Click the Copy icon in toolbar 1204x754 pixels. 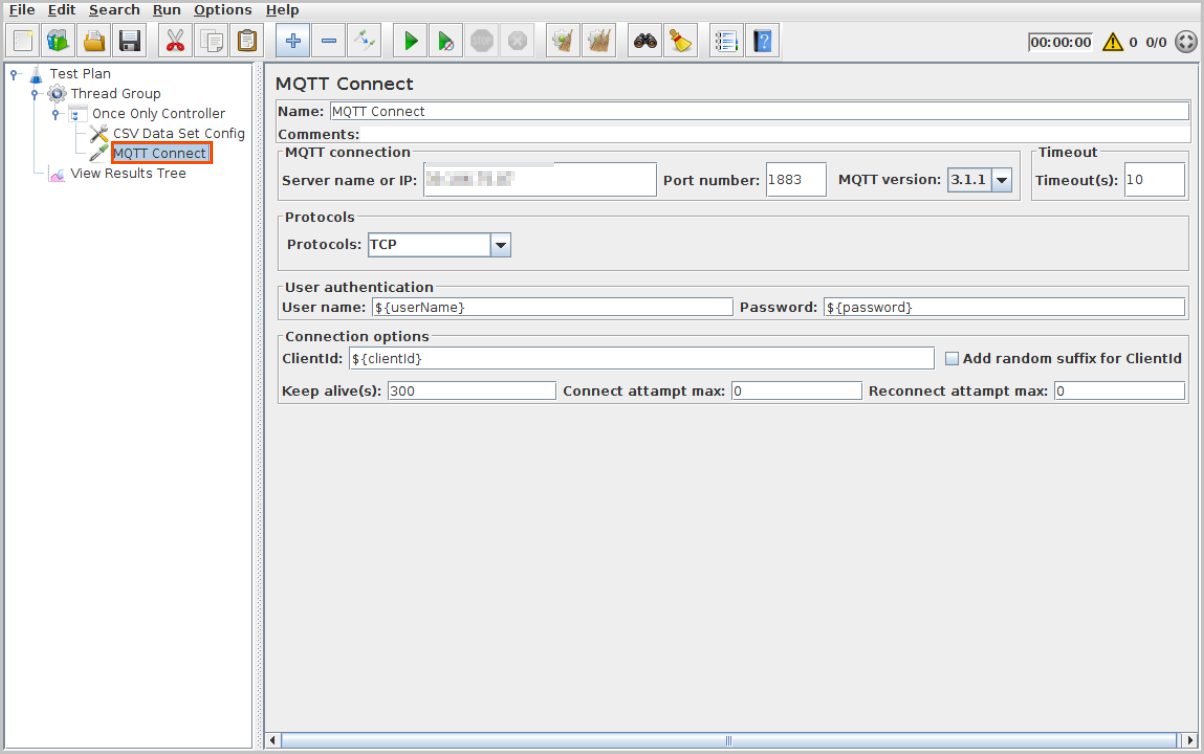click(211, 41)
